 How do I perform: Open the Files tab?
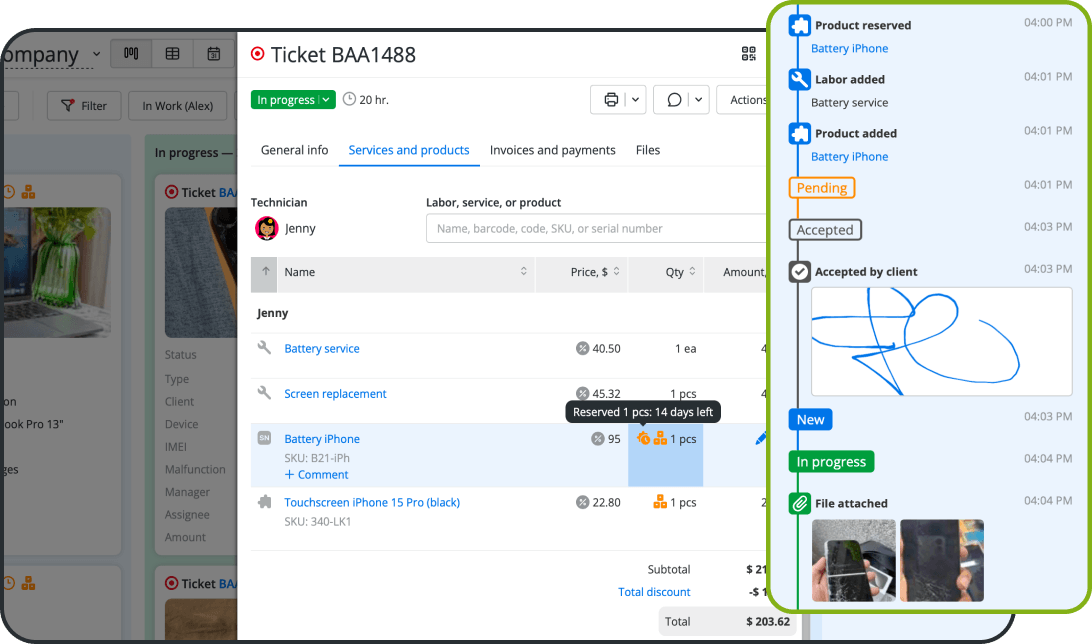[x=648, y=150]
